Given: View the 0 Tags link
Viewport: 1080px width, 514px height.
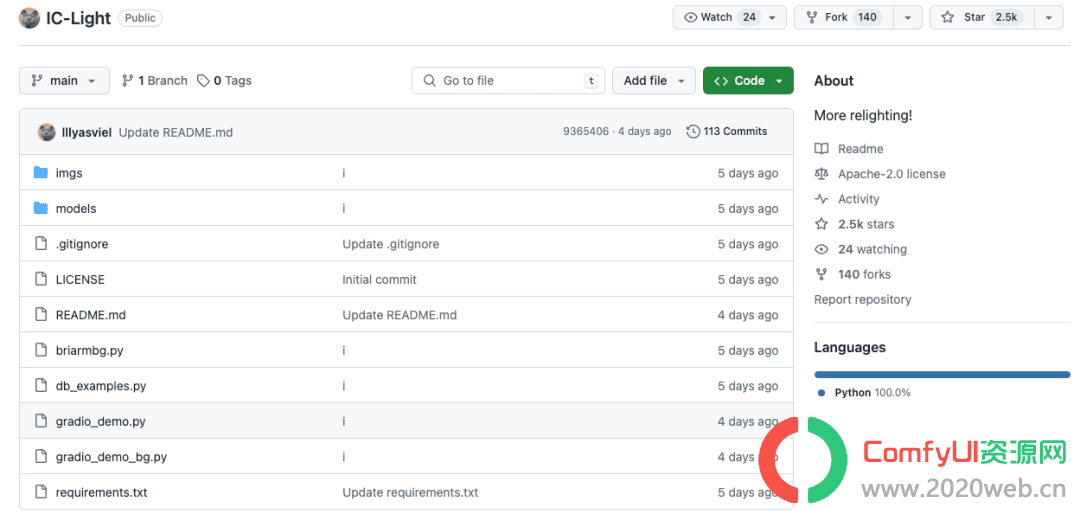Looking at the screenshot, I should point(225,81).
